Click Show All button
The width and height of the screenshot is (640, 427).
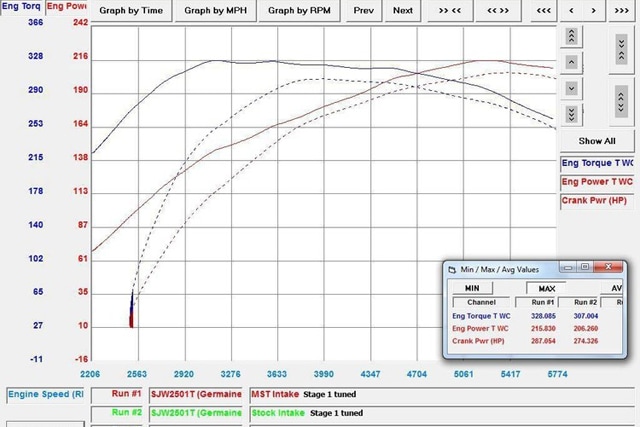[x=597, y=141]
